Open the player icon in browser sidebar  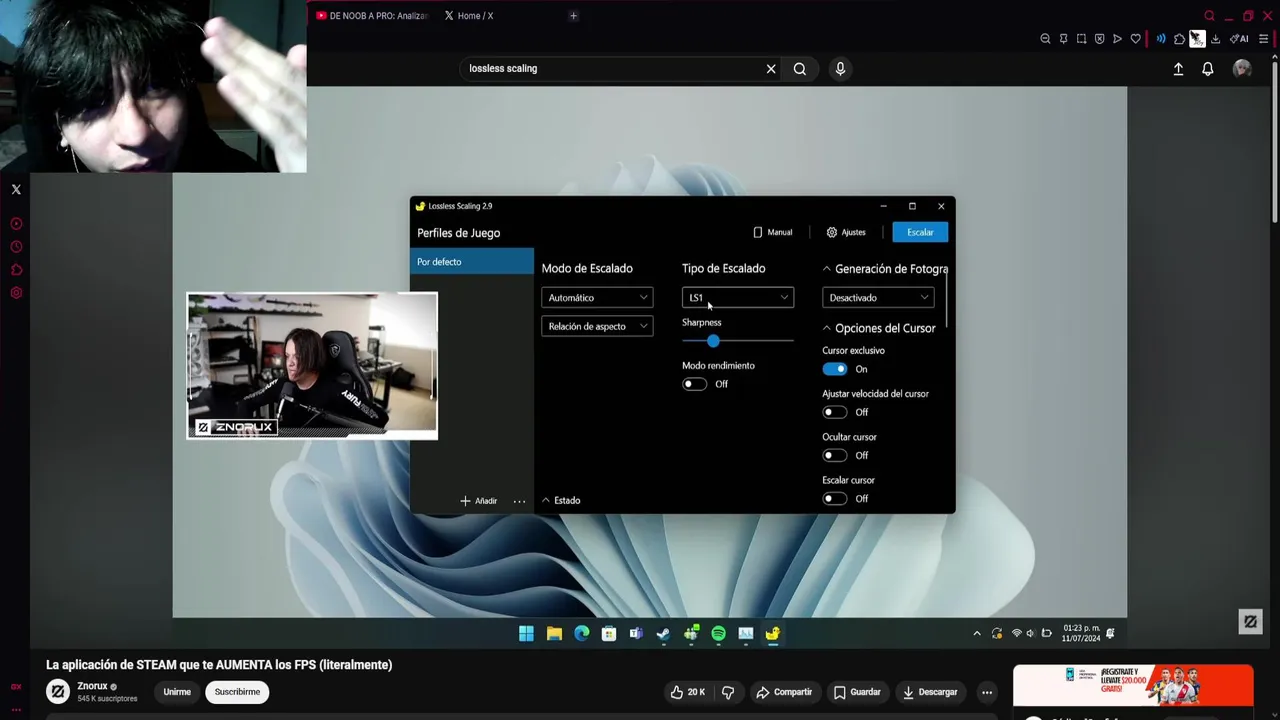(16, 224)
